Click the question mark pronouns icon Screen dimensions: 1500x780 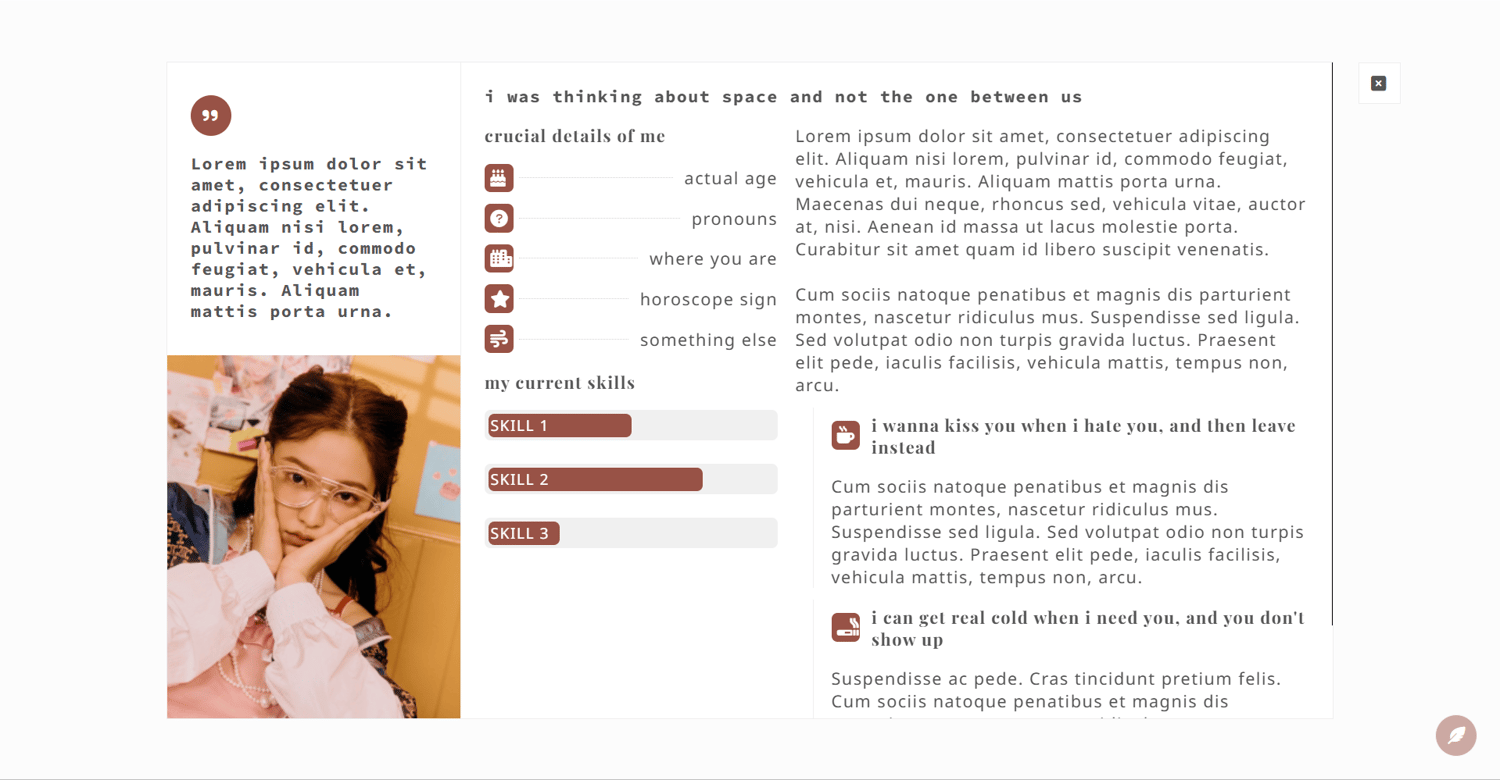click(x=499, y=218)
